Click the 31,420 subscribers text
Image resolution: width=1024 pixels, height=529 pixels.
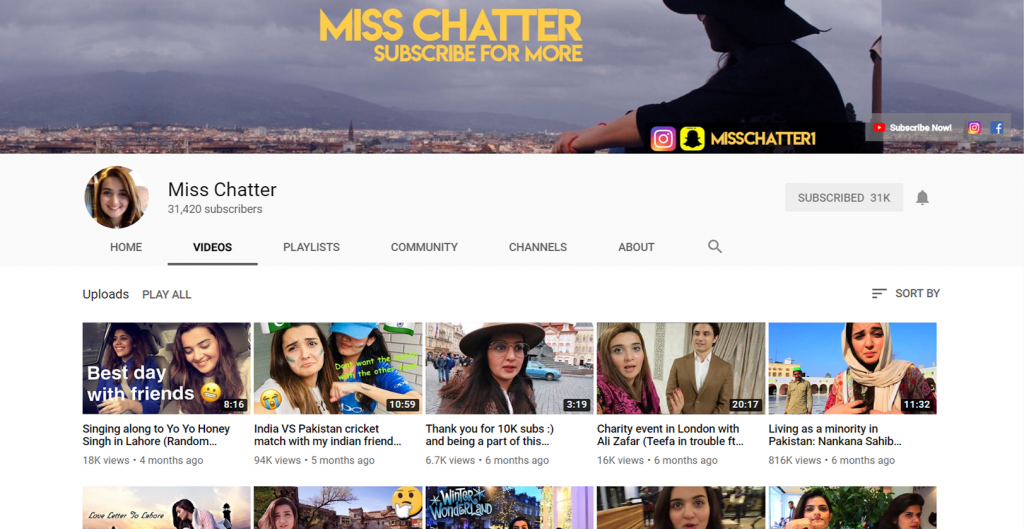coord(215,210)
